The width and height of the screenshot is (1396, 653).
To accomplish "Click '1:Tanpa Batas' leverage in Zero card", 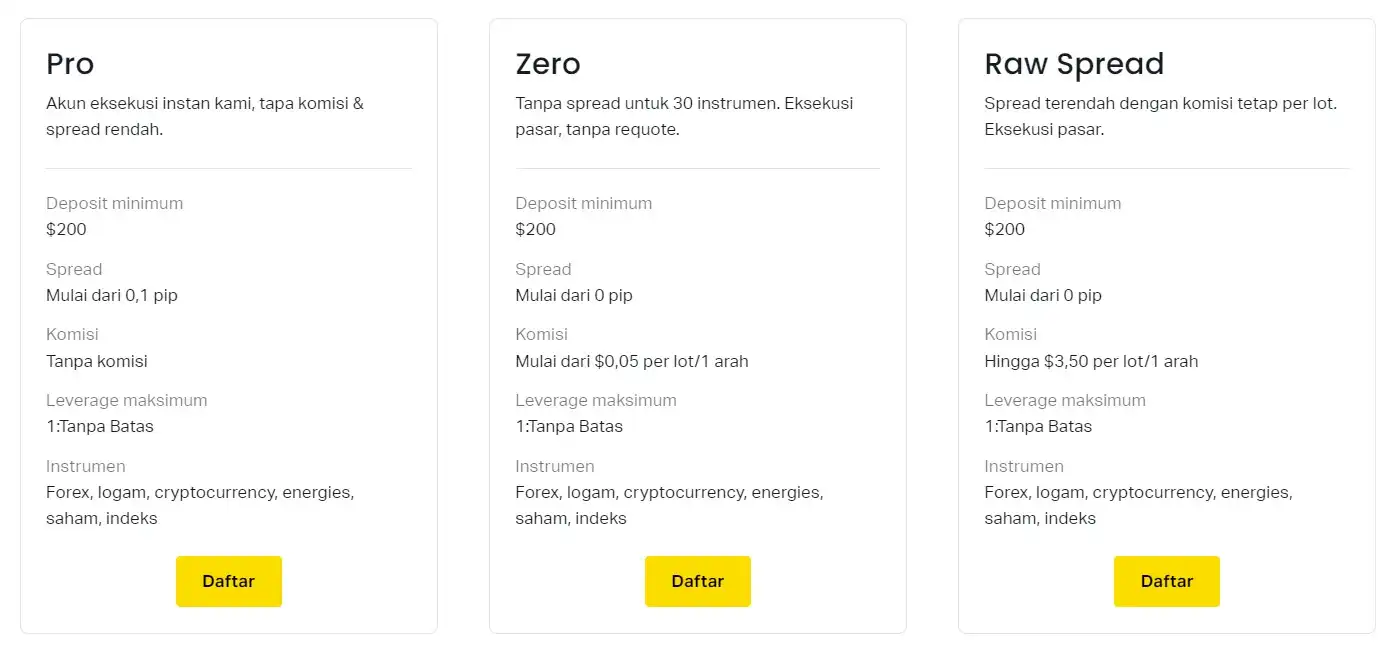I will pyautogui.click(x=569, y=426).
